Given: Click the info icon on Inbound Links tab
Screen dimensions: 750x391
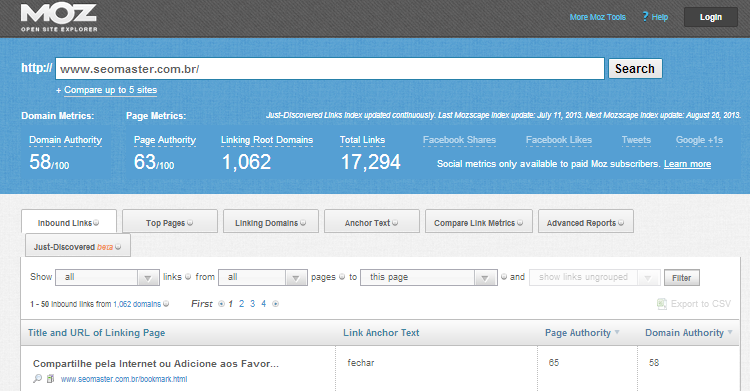Looking at the screenshot, I should click(96, 223).
